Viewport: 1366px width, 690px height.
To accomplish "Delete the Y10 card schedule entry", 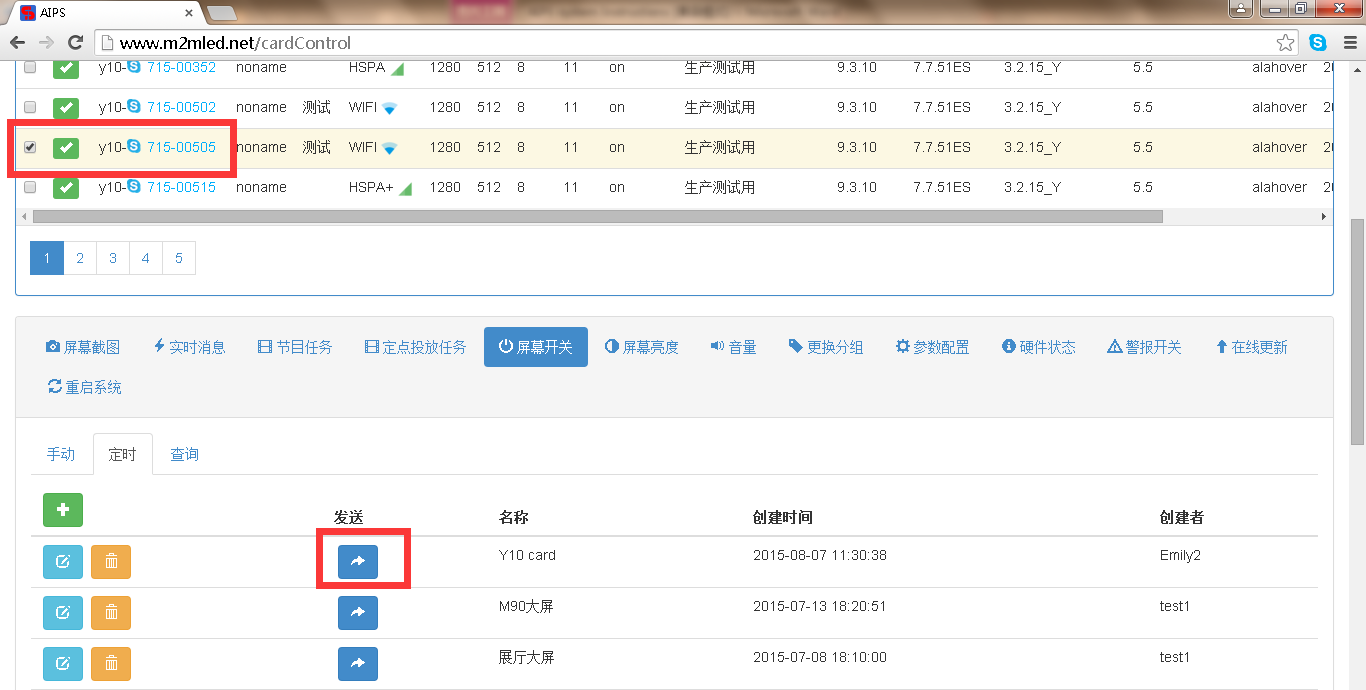I will tap(111, 562).
